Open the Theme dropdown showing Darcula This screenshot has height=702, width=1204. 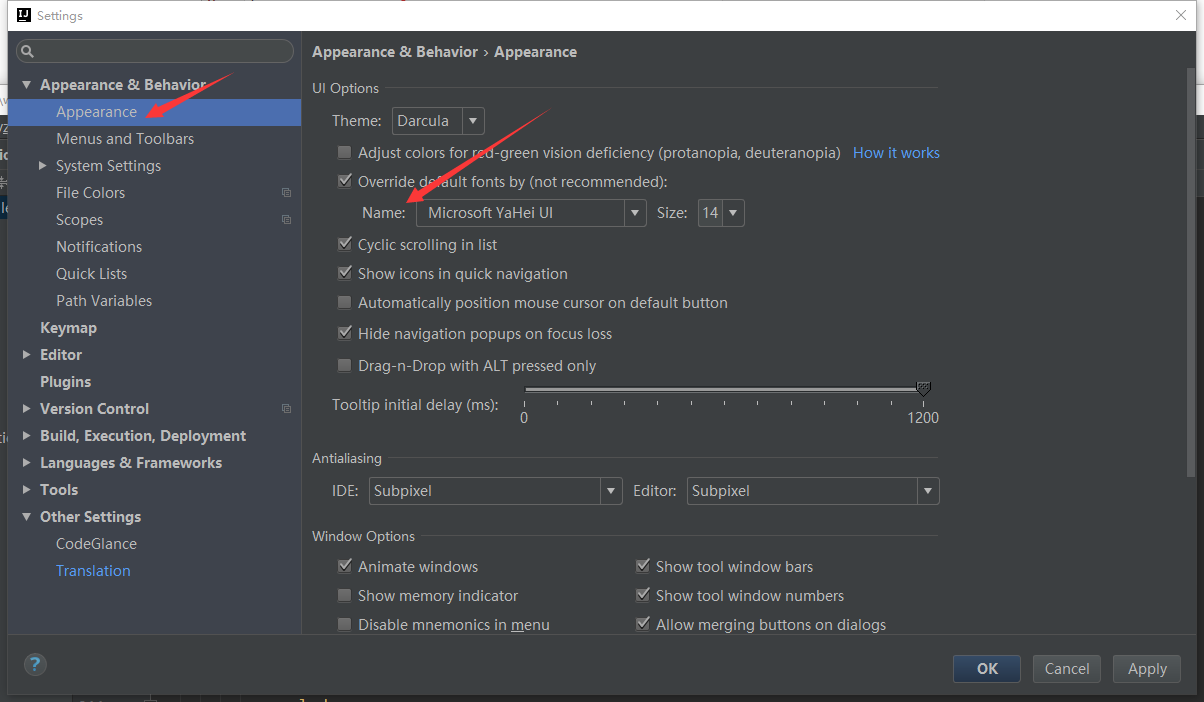pos(438,121)
